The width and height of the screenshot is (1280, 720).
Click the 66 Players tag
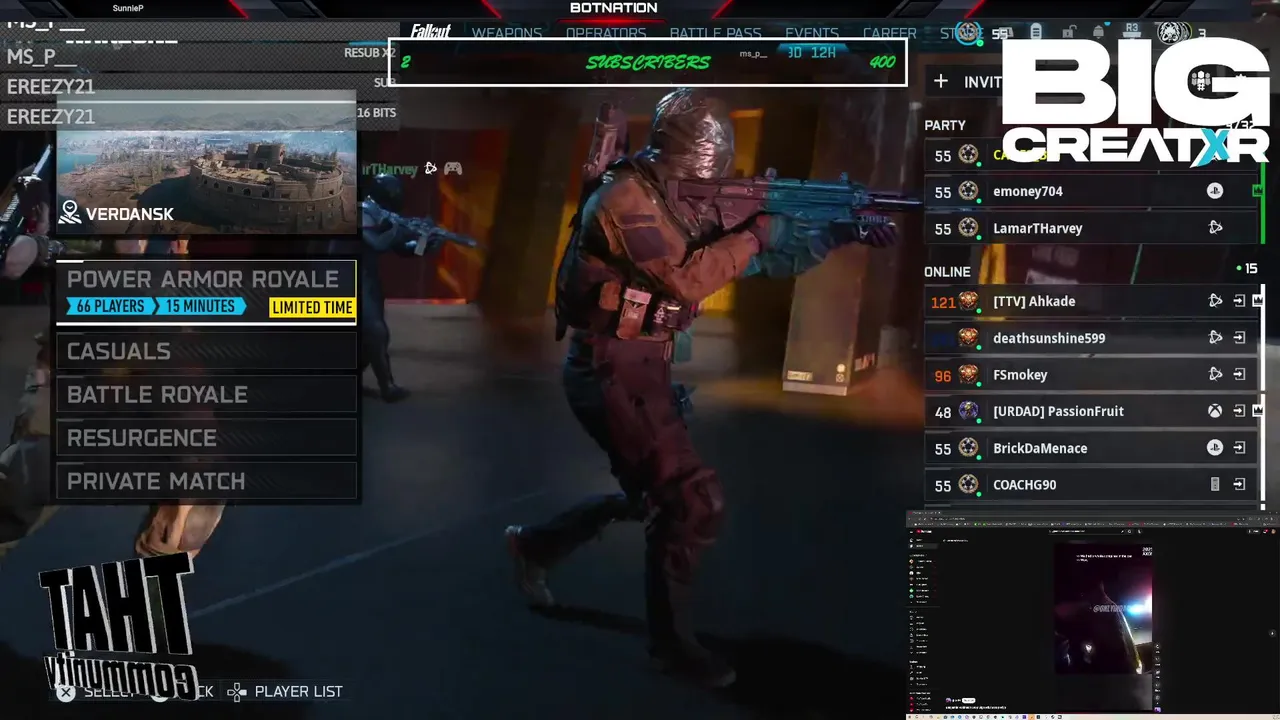pyautogui.click(x=111, y=306)
